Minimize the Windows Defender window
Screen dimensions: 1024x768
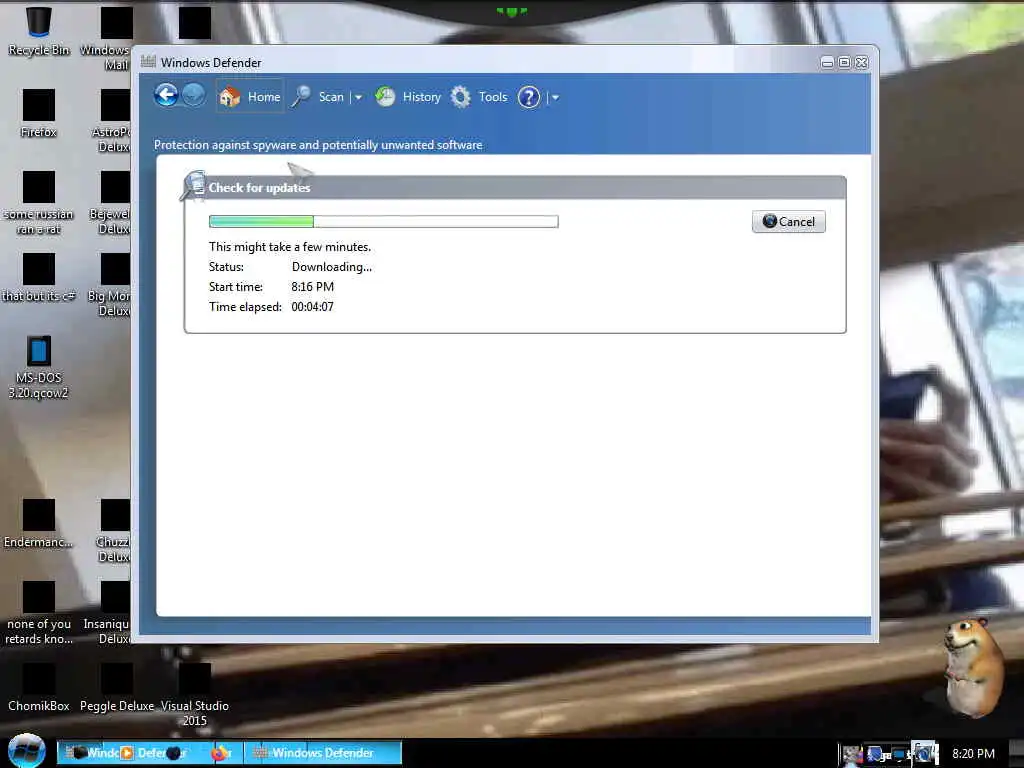pos(827,62)
